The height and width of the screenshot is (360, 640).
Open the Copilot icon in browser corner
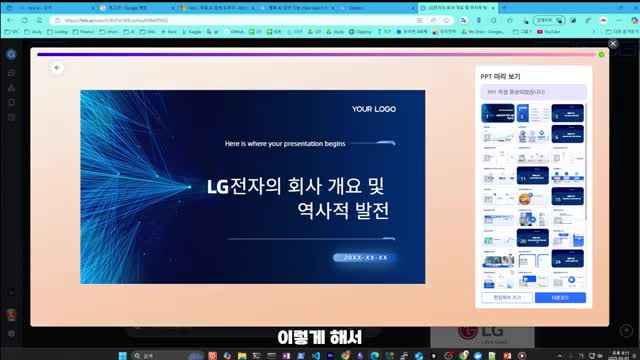pos(634,20)
